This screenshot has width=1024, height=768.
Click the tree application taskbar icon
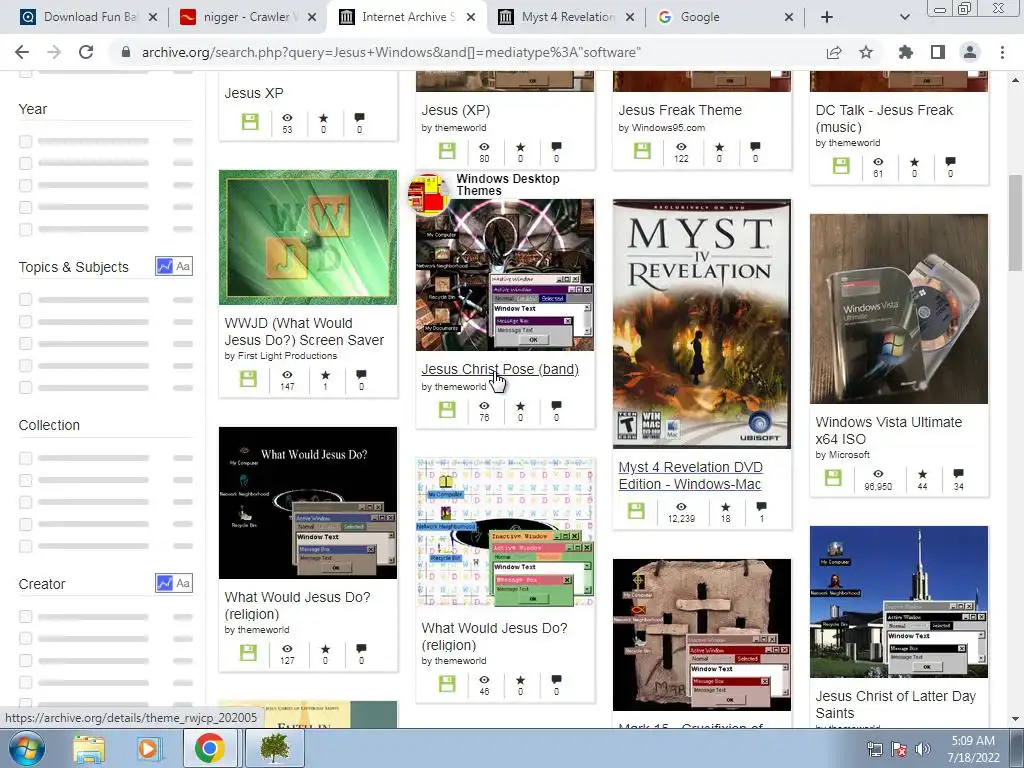[274, 749]
